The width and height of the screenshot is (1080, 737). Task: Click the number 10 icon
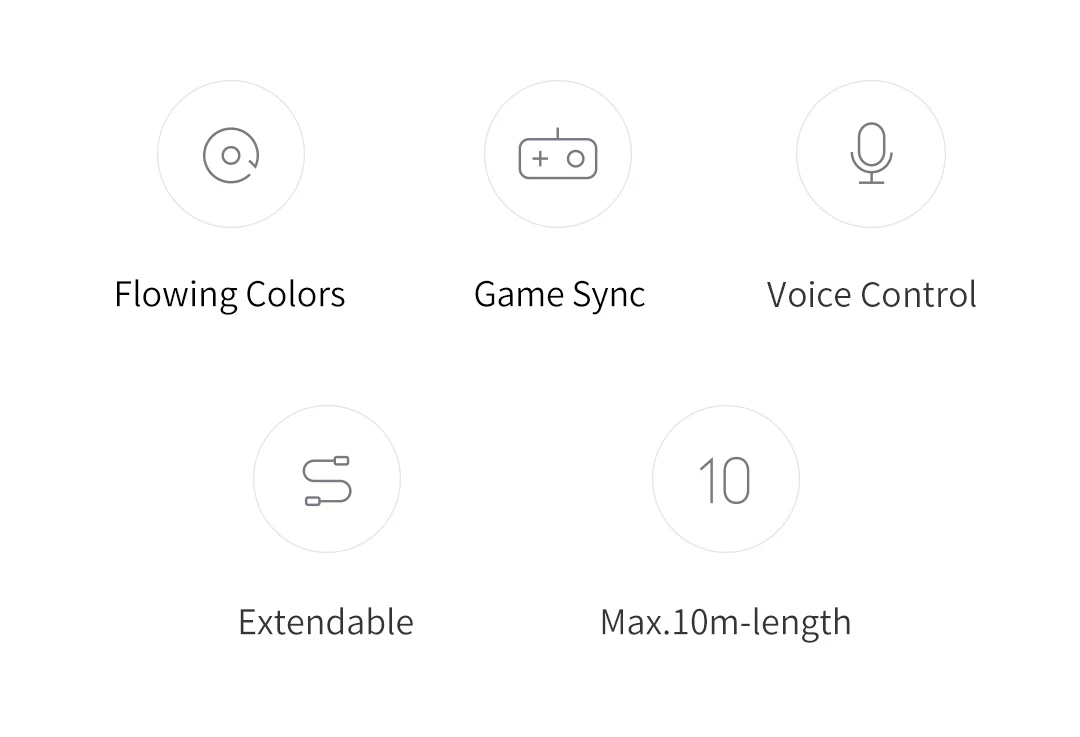coord(725,480)
